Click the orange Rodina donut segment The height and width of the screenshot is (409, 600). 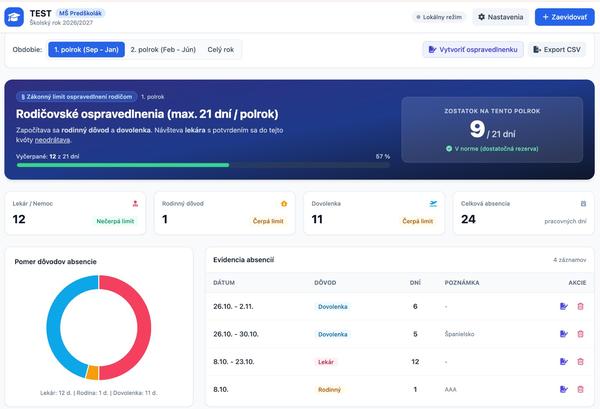pos(92,373)
